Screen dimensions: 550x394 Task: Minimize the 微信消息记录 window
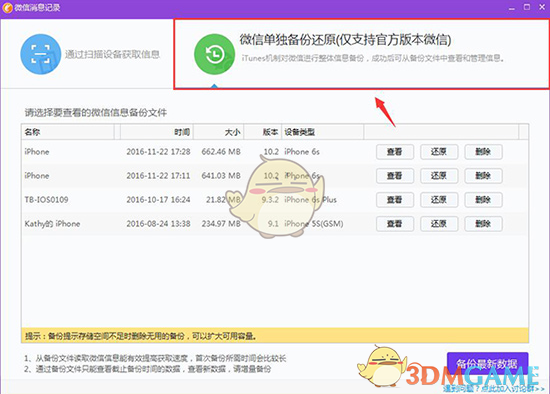[512, 7]
